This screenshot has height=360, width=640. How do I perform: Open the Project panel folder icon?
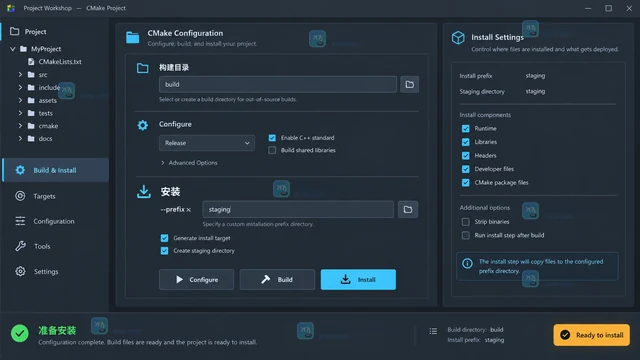coord(14,31)
